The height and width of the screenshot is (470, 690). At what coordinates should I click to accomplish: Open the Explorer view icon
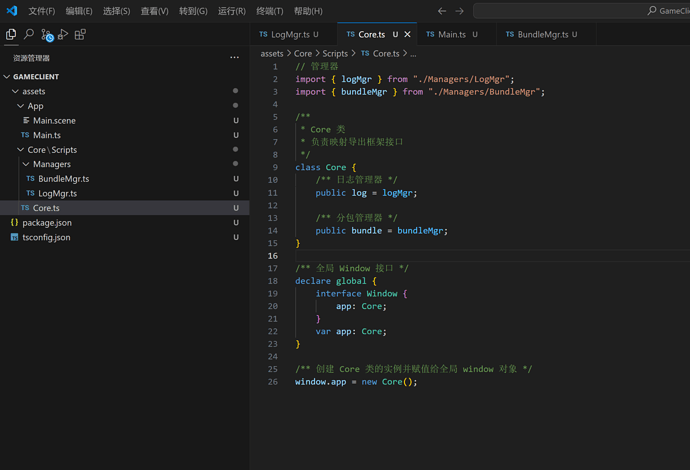pyautogui.click(x=11, y=34)
